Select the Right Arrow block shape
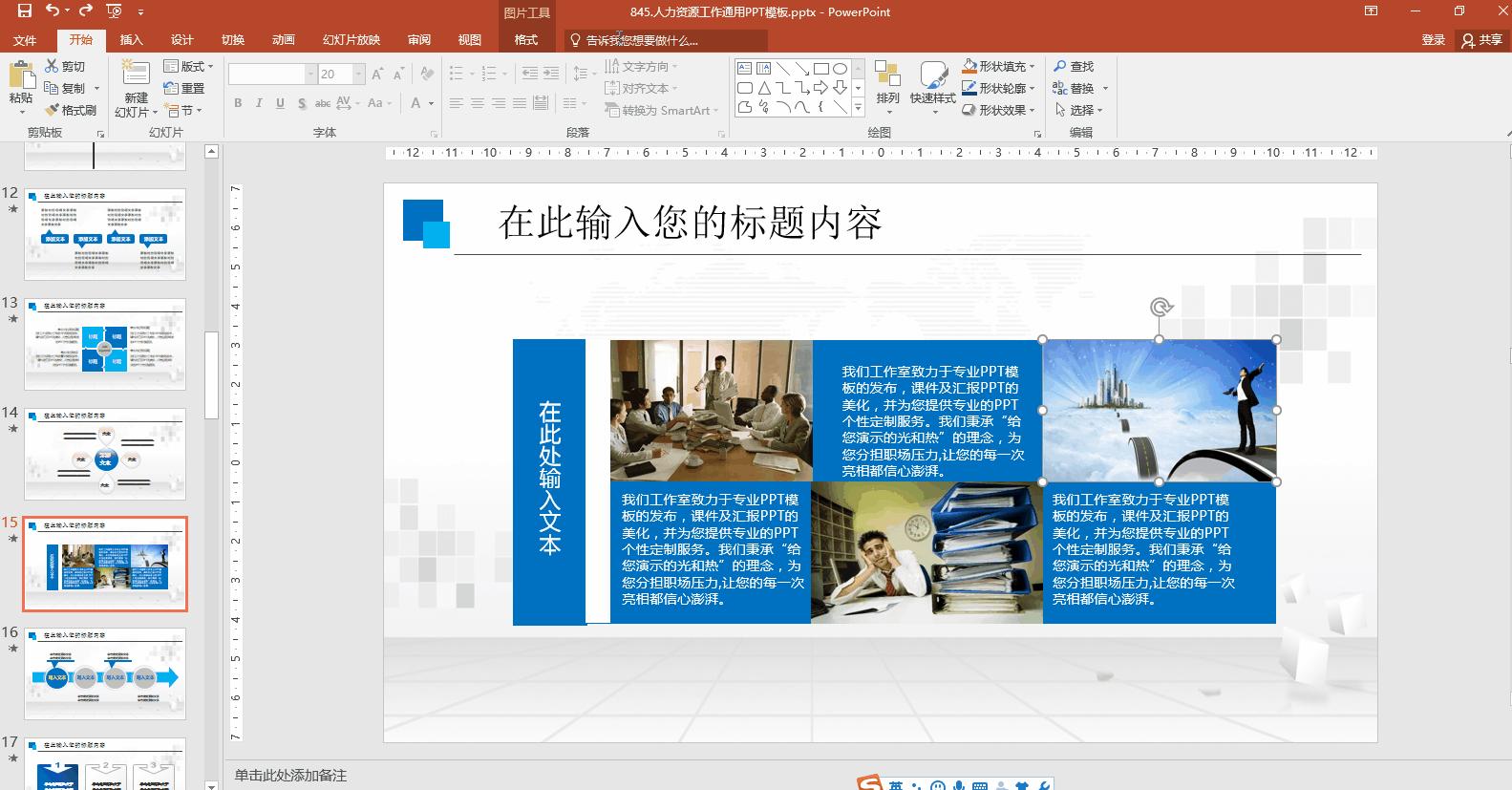This screenshot has width=1512, height=790. [820, 88]
